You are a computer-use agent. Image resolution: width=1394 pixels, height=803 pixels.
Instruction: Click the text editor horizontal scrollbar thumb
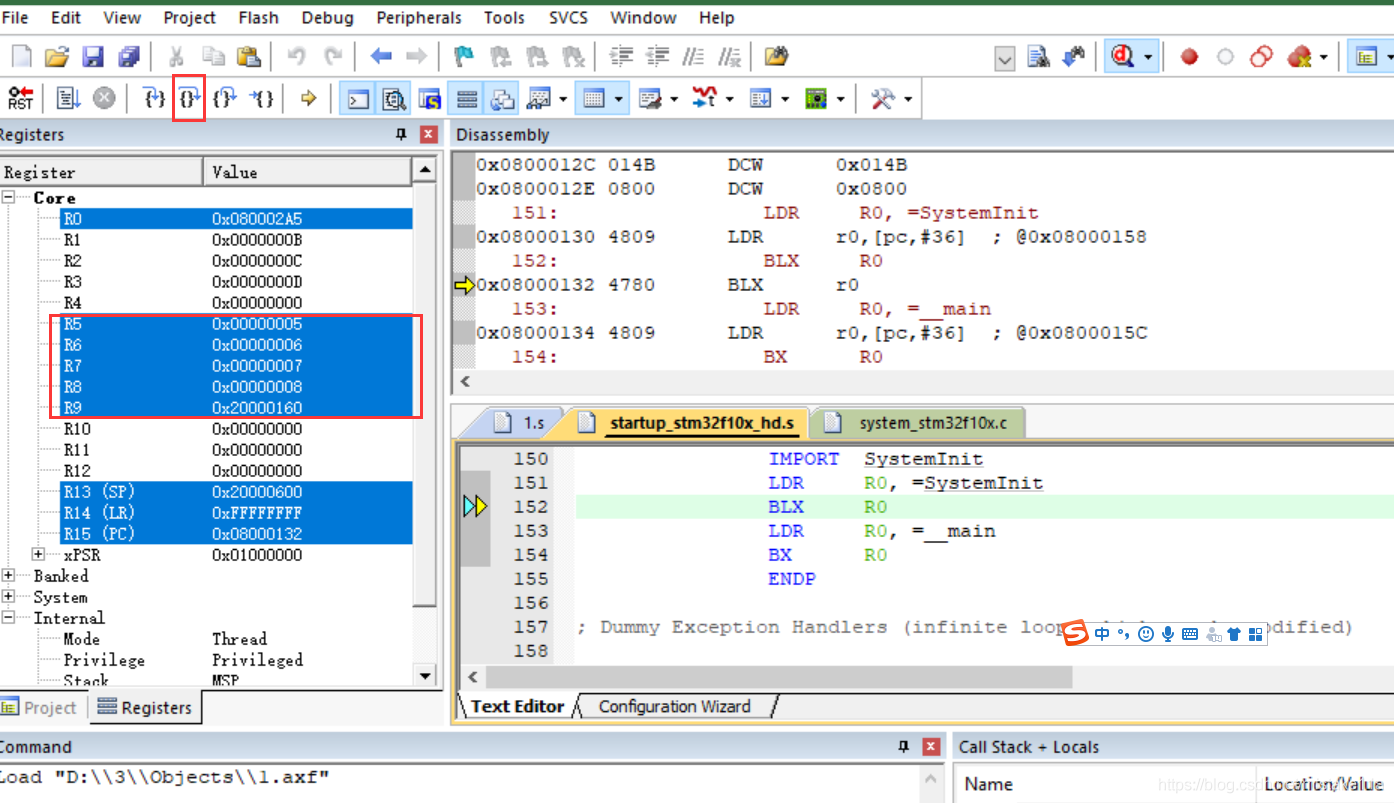click(x=781, y=677)
